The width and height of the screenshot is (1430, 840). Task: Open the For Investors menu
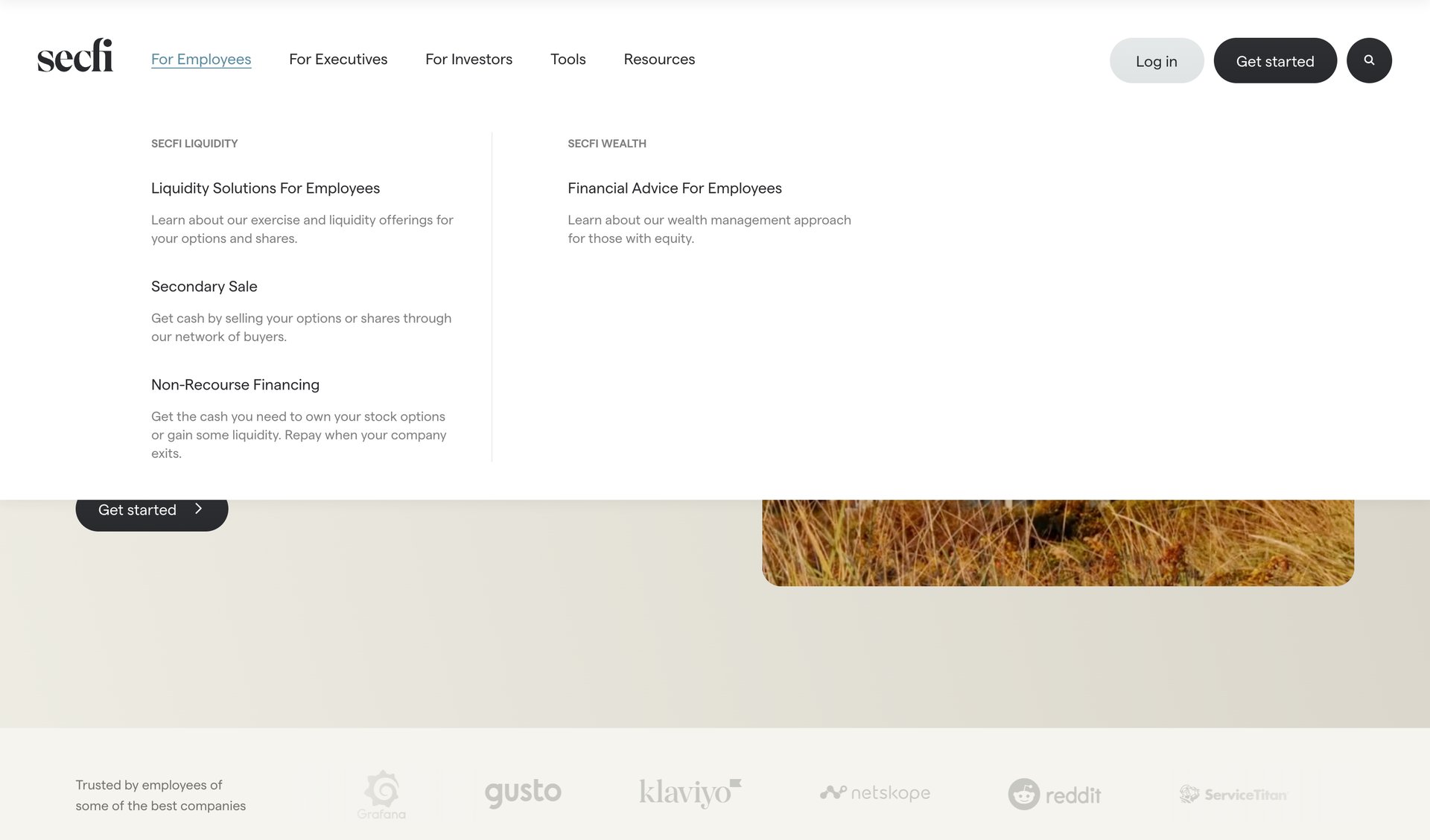(x=468, y=59)
